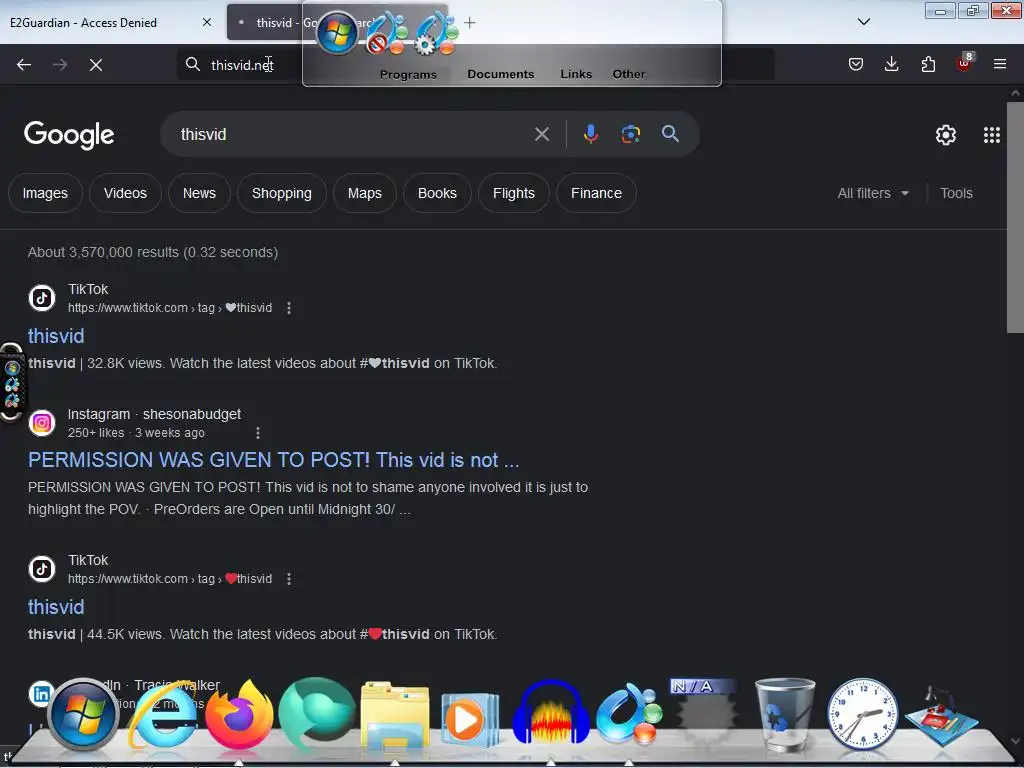Open a new browser tab
The height and width of the screenshot is (768, 1024).
click(x=470, y=23)
